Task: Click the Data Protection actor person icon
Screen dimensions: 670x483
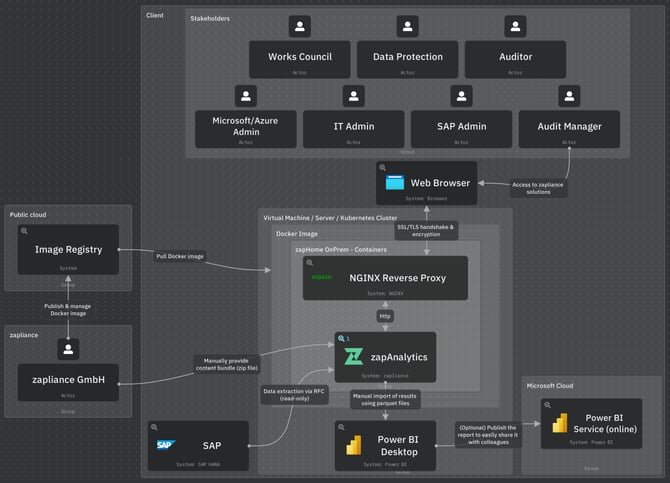Action: (407, 27)
